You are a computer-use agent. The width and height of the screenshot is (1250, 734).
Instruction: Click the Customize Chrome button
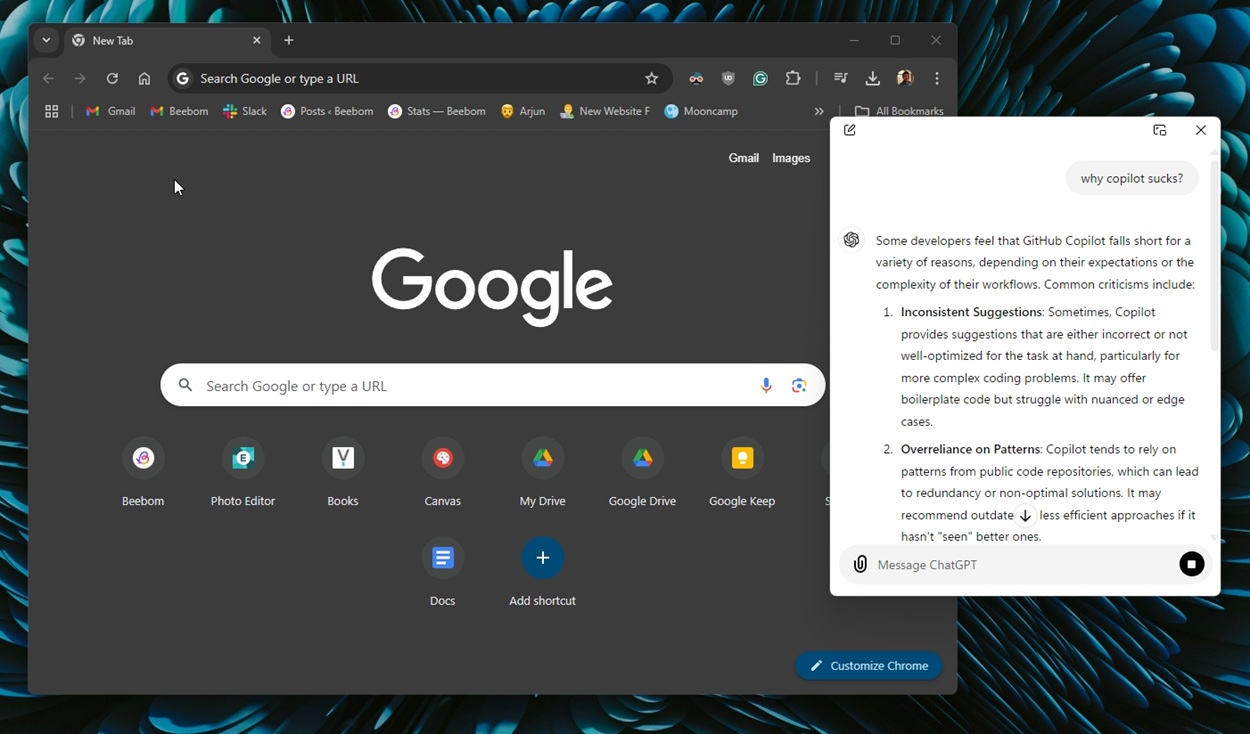(868, 665)
